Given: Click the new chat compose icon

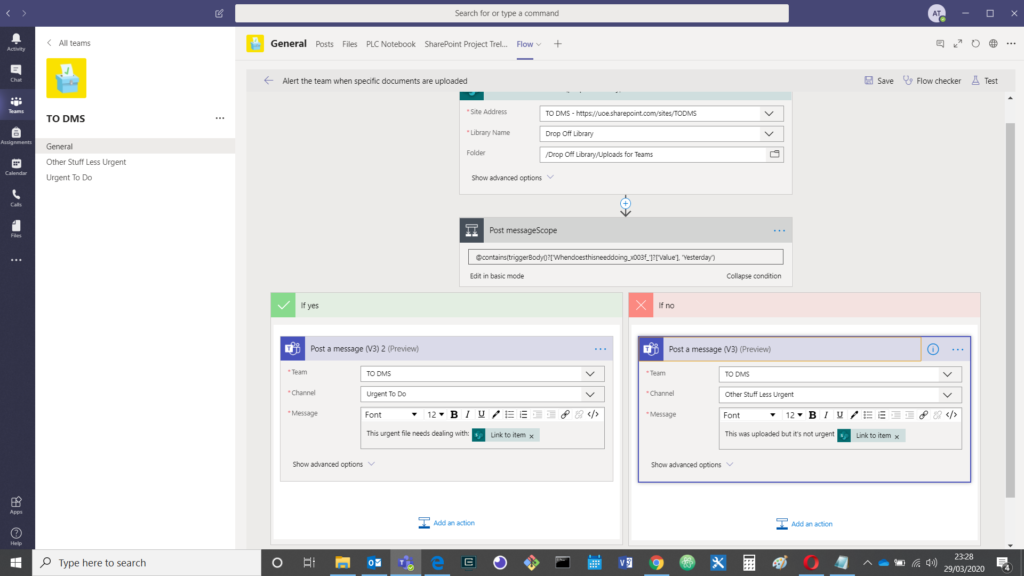Looking at the screenshot, I should [219, 13].
